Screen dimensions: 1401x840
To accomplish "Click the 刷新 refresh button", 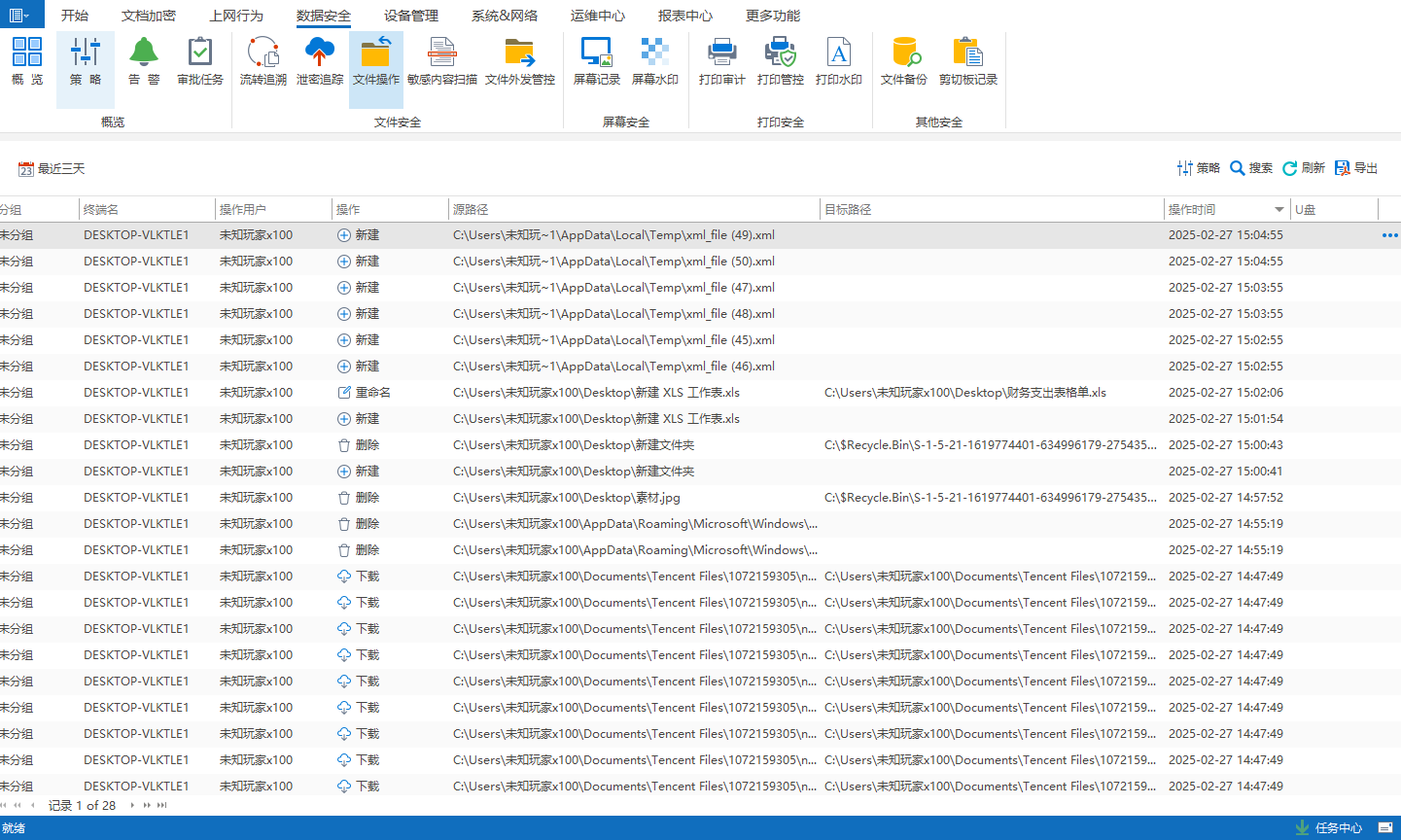I will click(x=1304, y=168).
